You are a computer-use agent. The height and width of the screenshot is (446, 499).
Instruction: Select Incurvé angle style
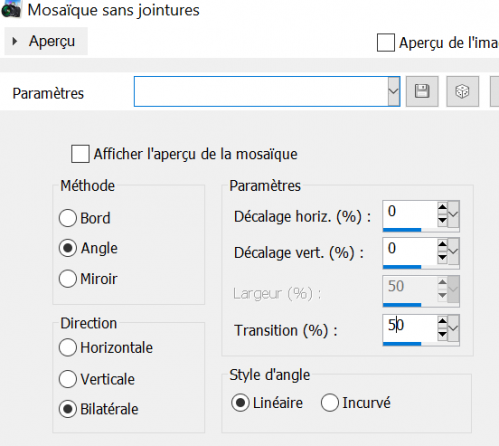point(330,403)
